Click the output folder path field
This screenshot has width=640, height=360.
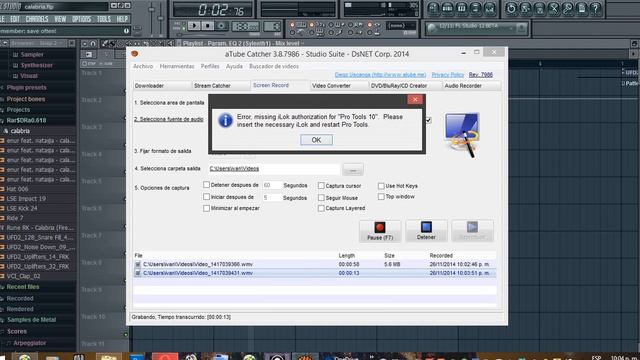pyautogui.click(x=273, y=169)
